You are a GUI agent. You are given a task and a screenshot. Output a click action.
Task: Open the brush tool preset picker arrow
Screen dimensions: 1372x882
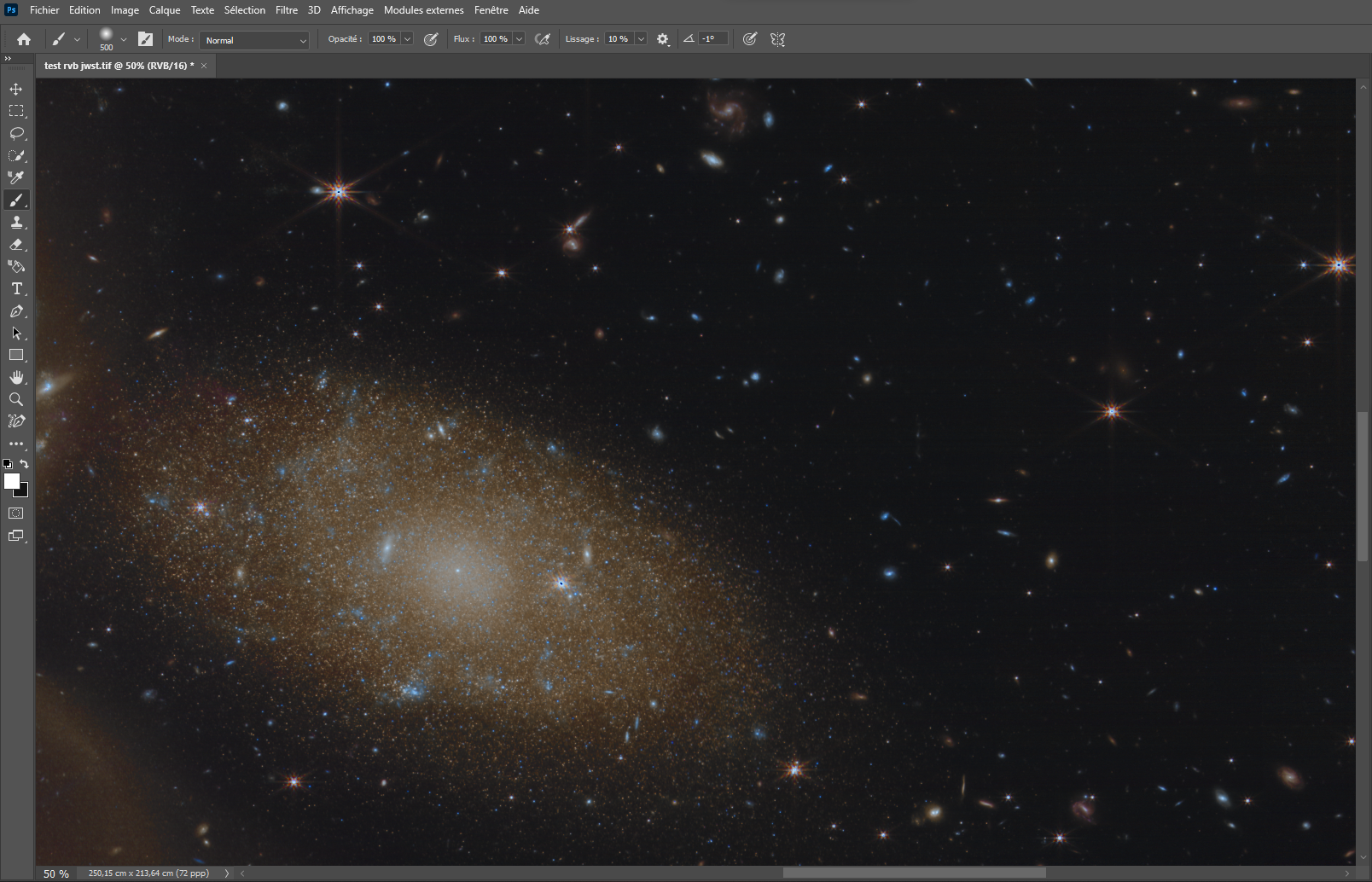77,39
